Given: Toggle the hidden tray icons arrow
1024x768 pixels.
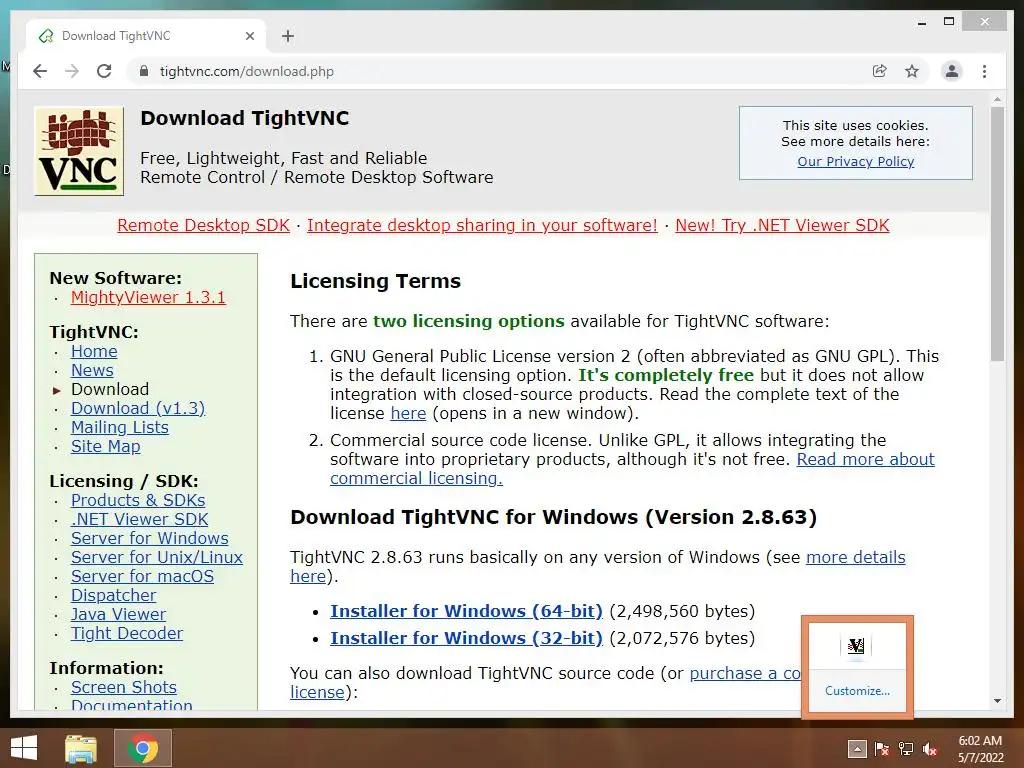Looking at the screenshot, I should 857,749.
